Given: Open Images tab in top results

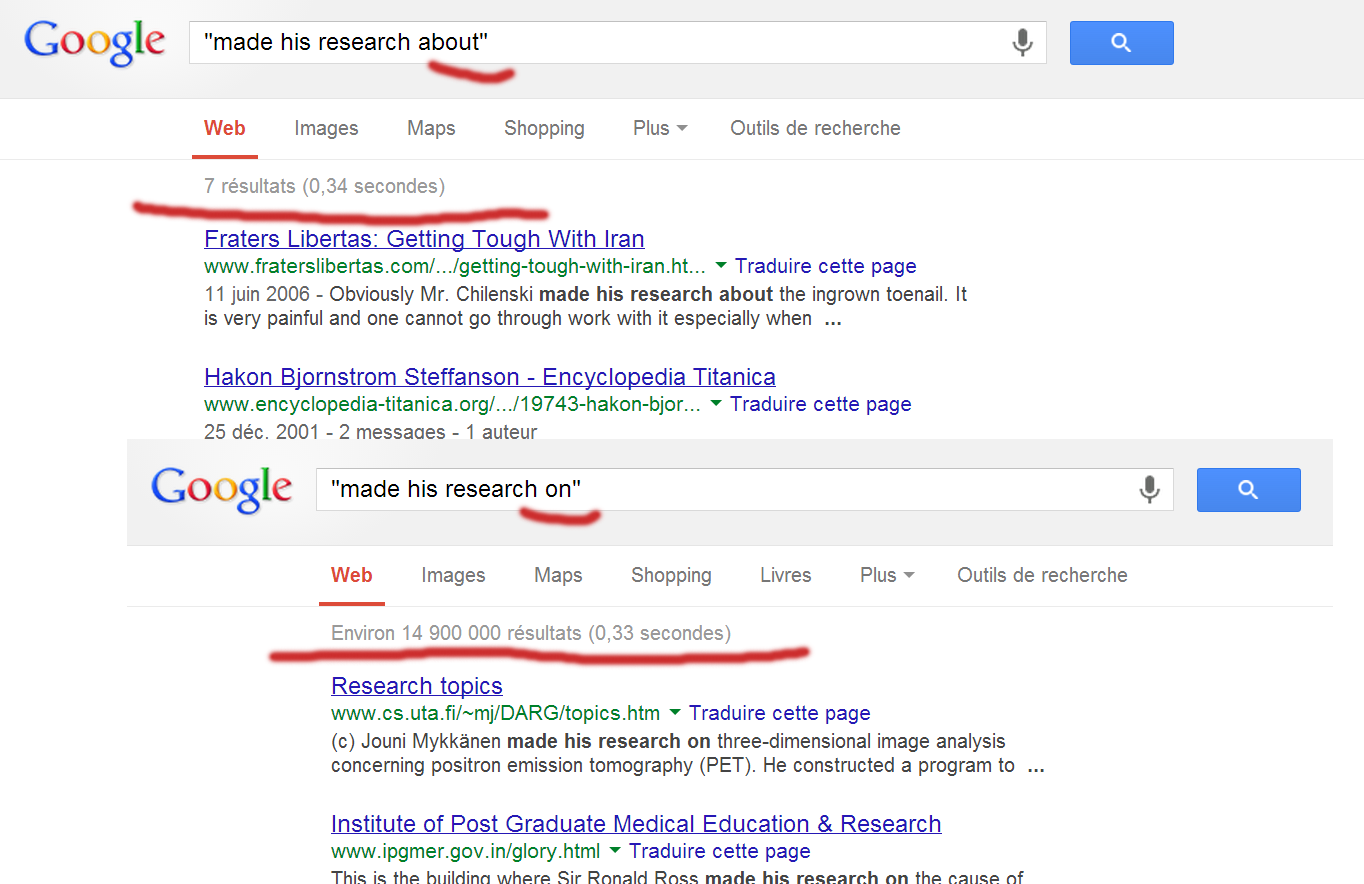Looking at the screenshot, I should pyautogui.click(x=326, y=129).
